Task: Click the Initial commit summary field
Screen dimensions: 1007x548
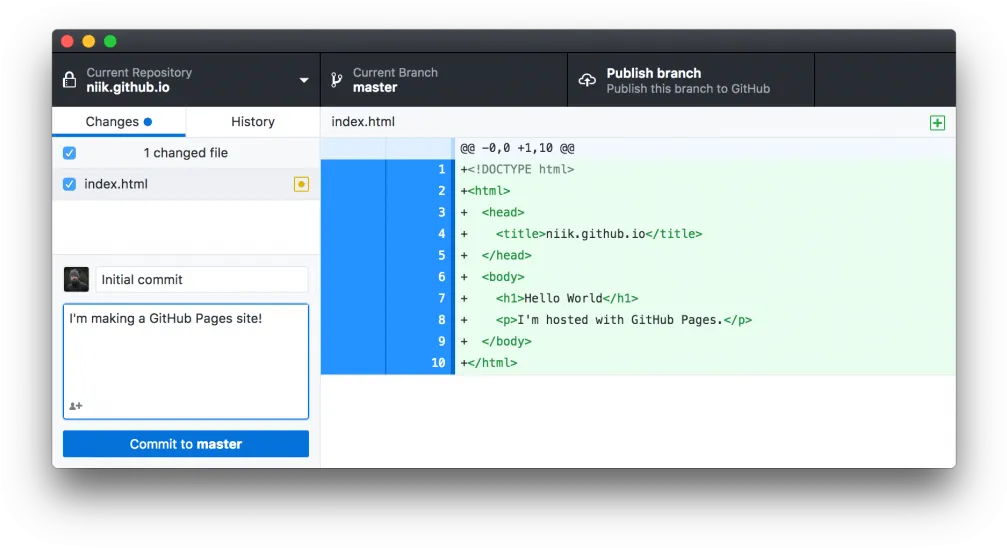Action: click(x=202, y=279)
